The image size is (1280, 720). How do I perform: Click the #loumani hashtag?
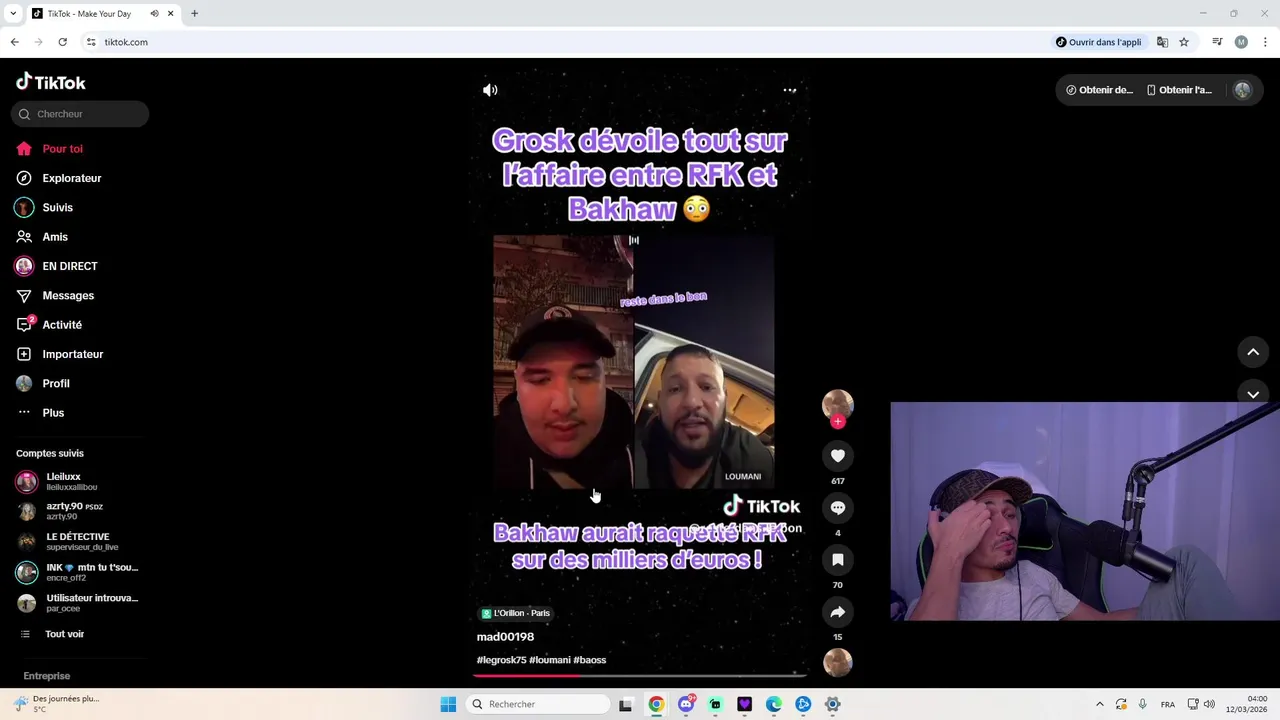(x=550, y=660)
